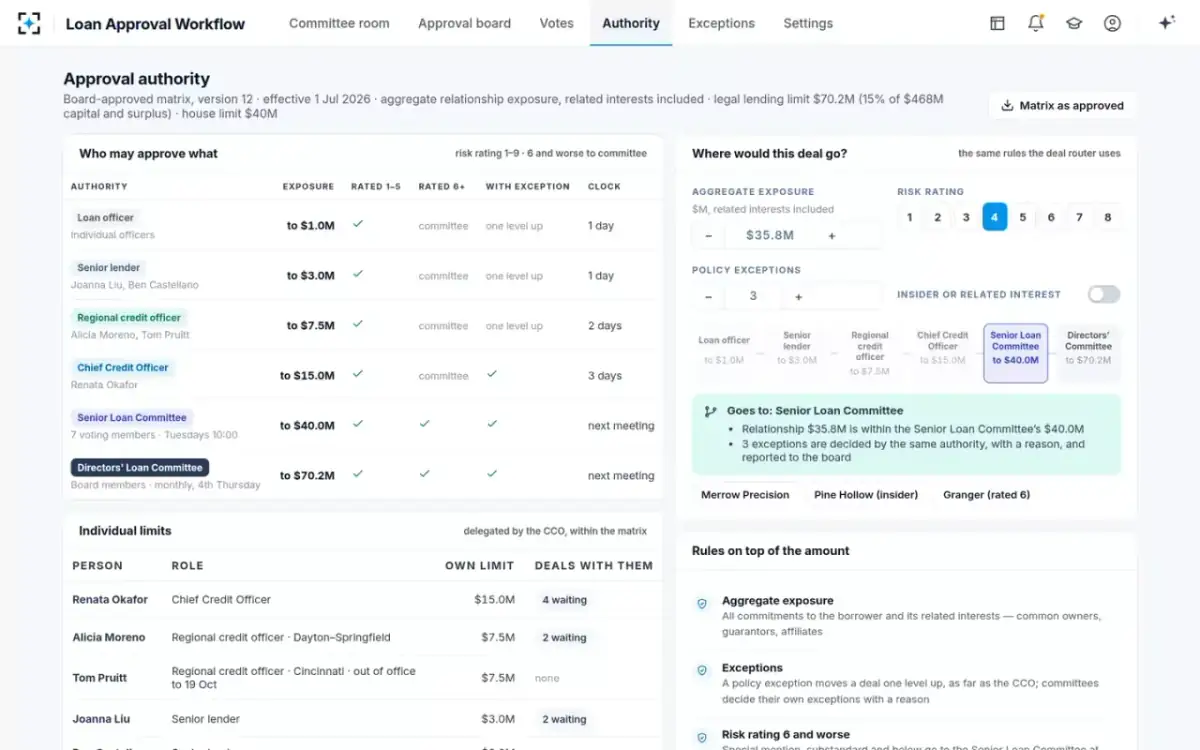Select risk rating 2
1200x750 pixels.
(x=937, y=217)
